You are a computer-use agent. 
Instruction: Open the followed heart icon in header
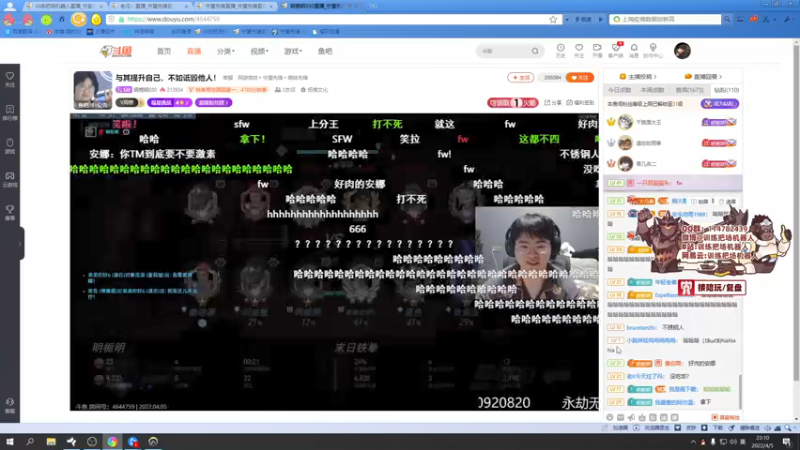click(579, 50)
